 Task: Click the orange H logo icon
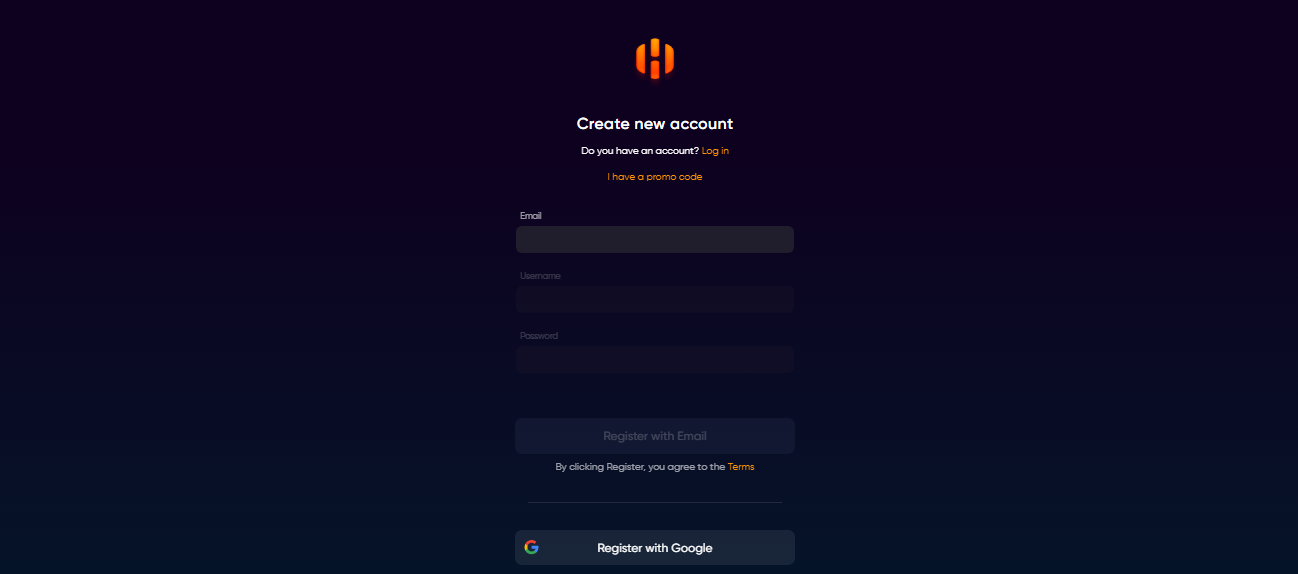tap(655, 59)
